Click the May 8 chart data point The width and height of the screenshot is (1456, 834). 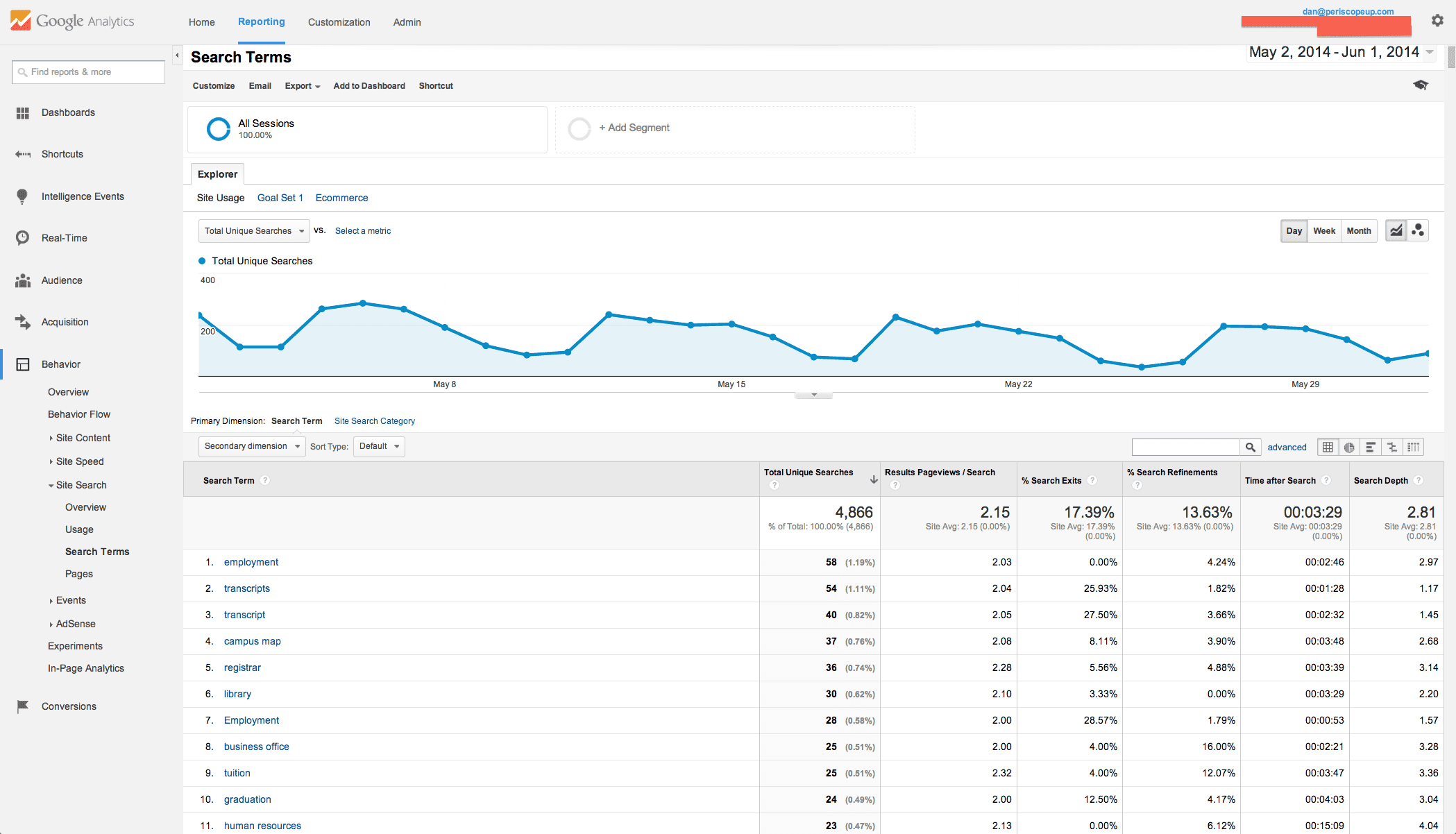point(445,327)
